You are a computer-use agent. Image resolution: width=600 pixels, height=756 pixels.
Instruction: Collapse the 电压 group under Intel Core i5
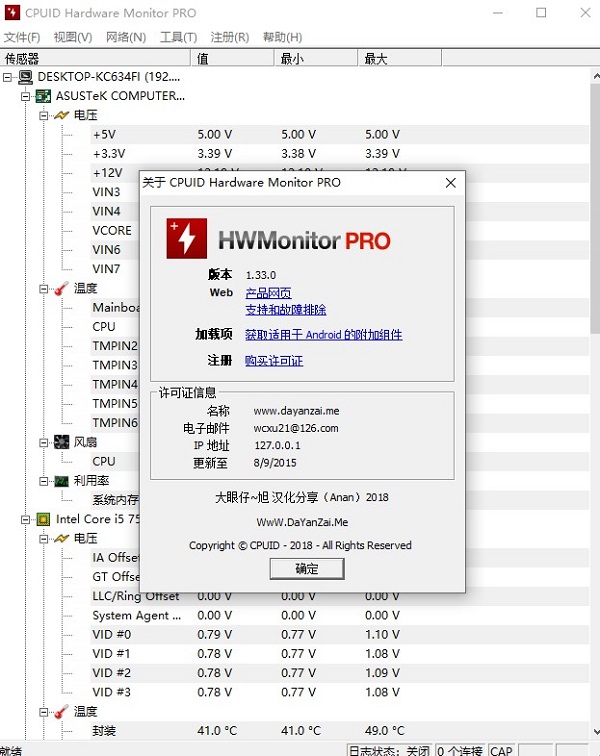point(43,539)
